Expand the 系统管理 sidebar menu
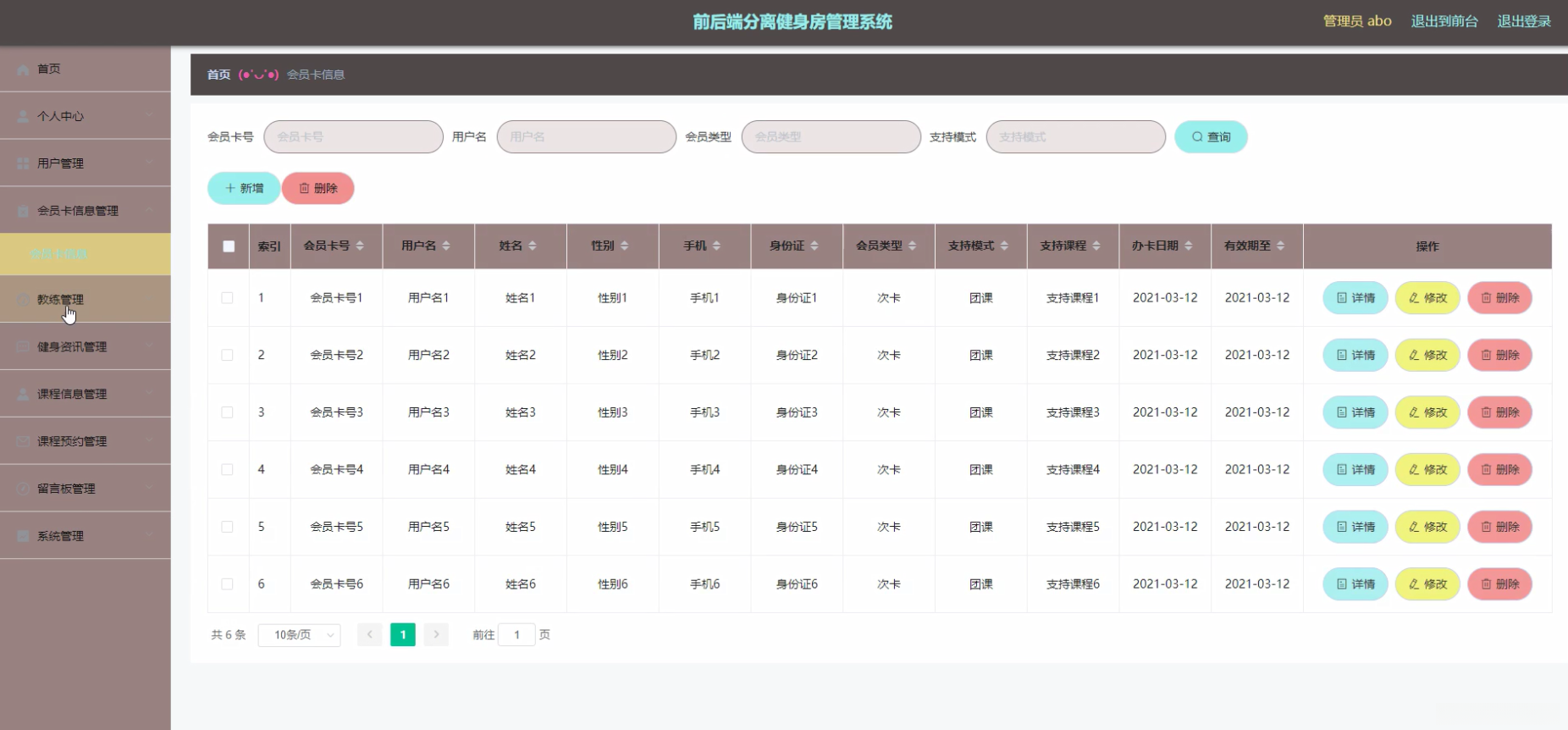1568x730 pixels. [85, 536]
